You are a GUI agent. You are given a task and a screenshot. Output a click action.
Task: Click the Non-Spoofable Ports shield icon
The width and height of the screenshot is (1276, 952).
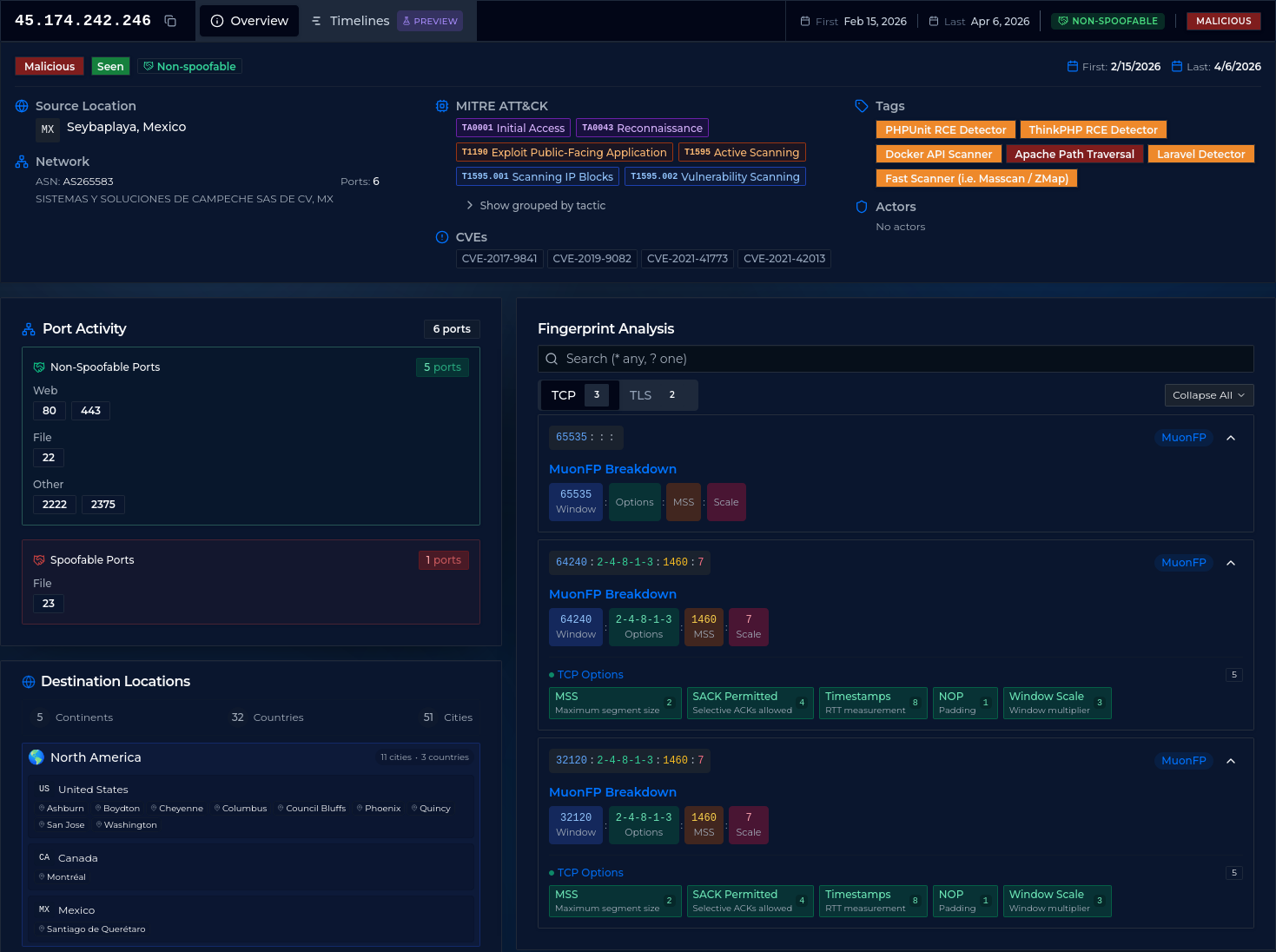click(x=38, y=367)
